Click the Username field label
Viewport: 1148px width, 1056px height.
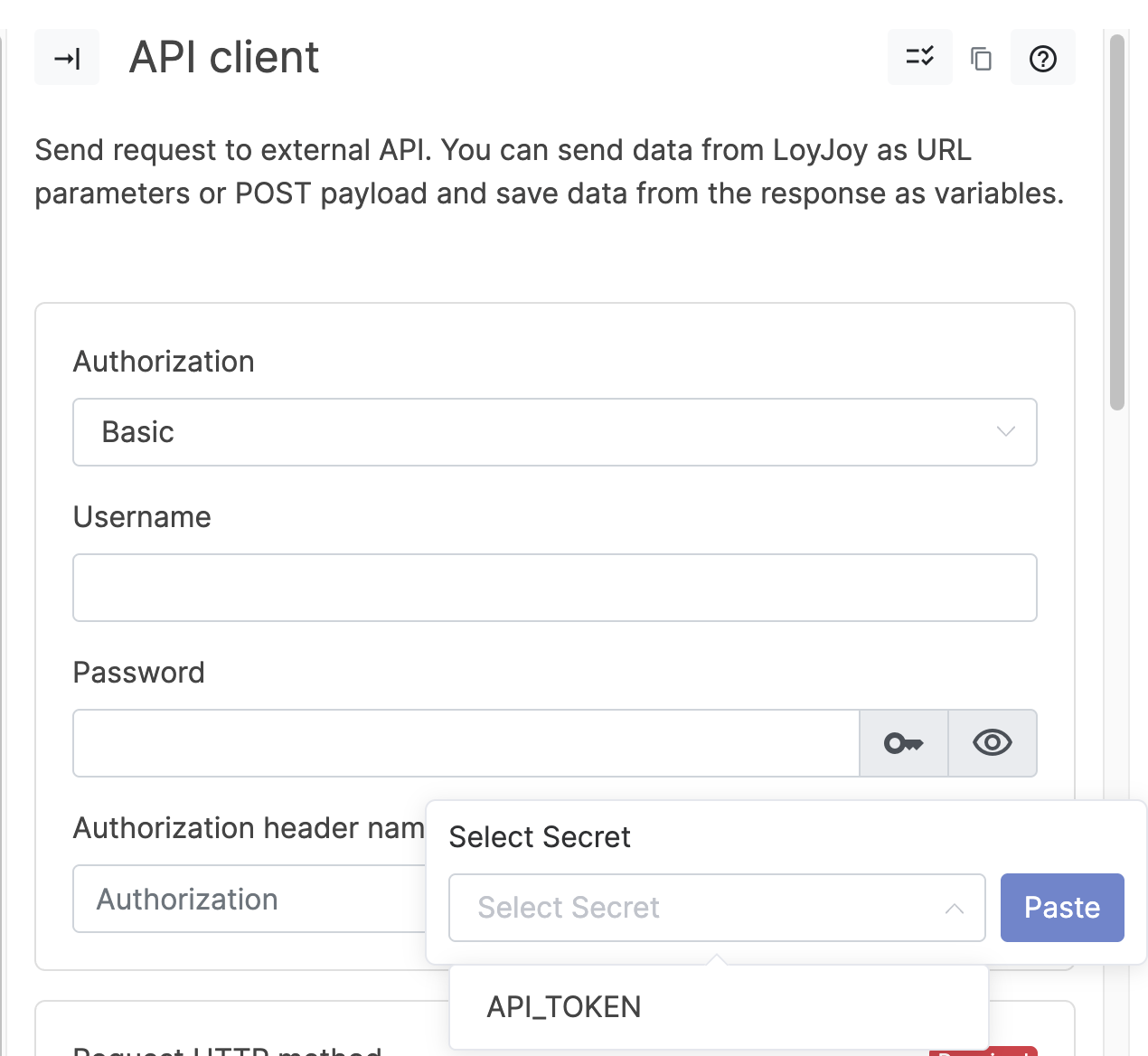click(142, 517)
